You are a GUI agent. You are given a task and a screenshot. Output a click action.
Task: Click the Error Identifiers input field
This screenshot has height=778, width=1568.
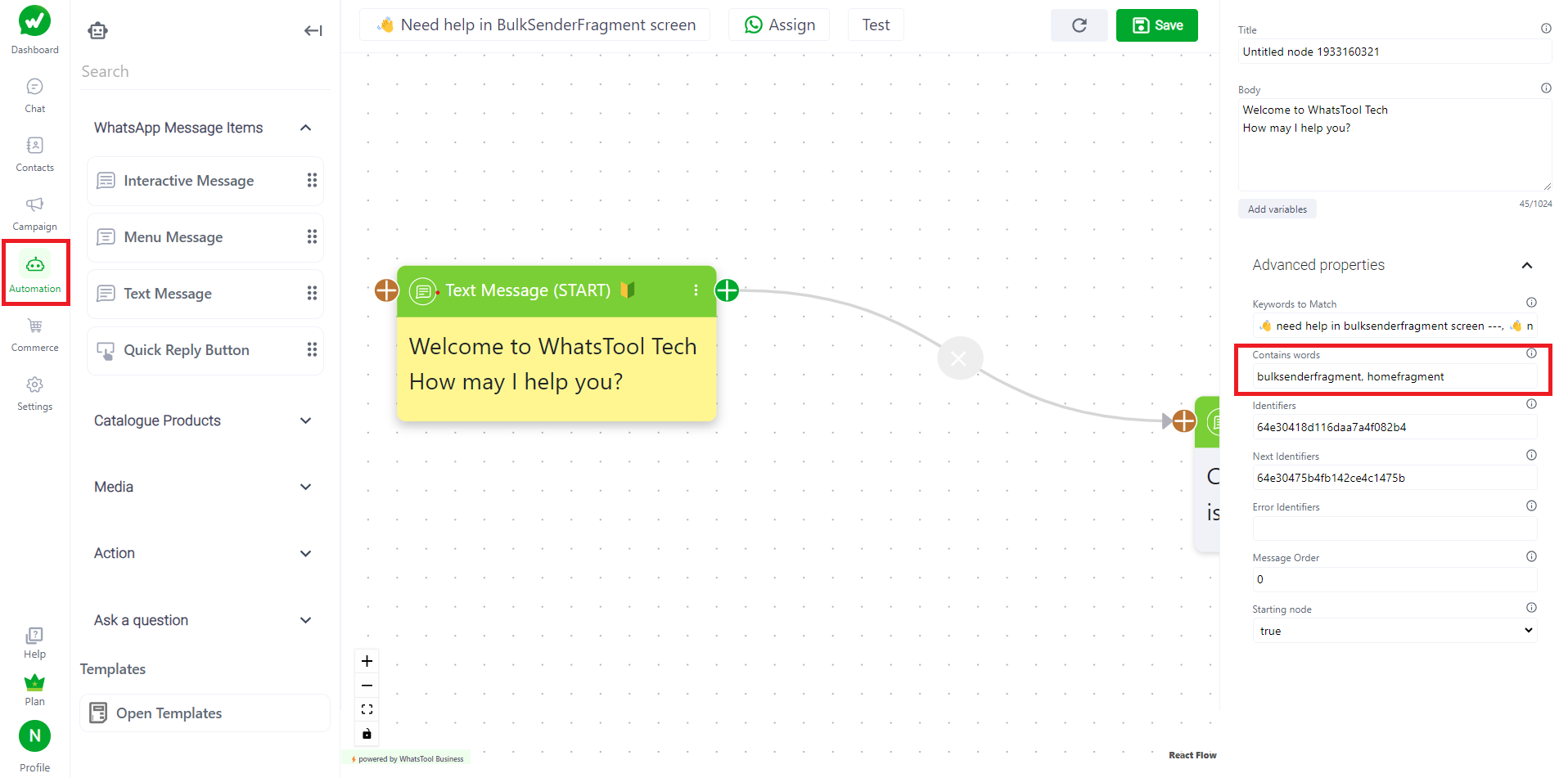1395,528
